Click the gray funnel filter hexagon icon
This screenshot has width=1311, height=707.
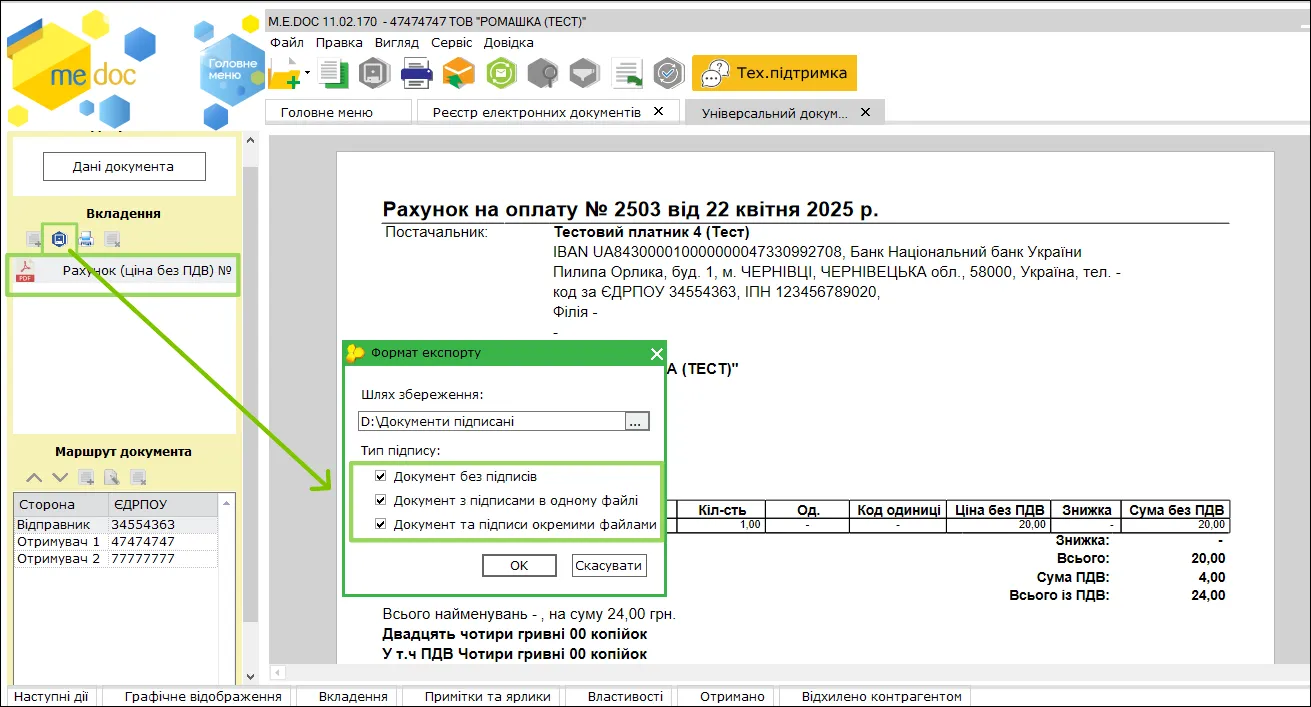(584, 72)
